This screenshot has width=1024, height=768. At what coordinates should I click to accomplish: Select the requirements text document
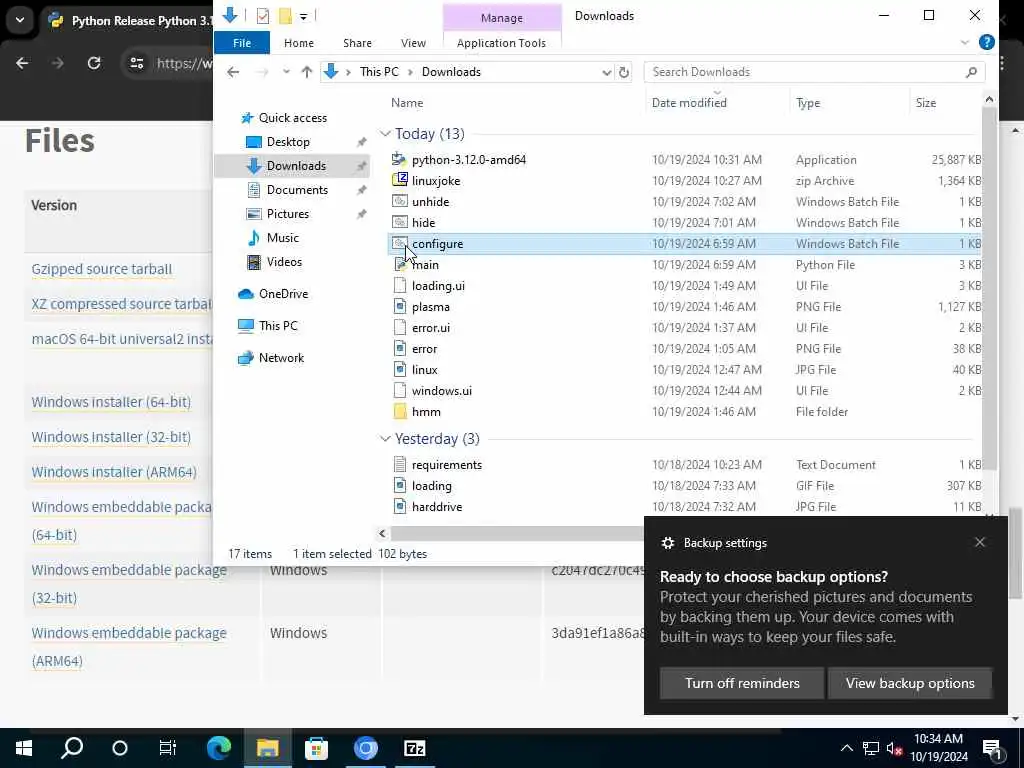447,464
